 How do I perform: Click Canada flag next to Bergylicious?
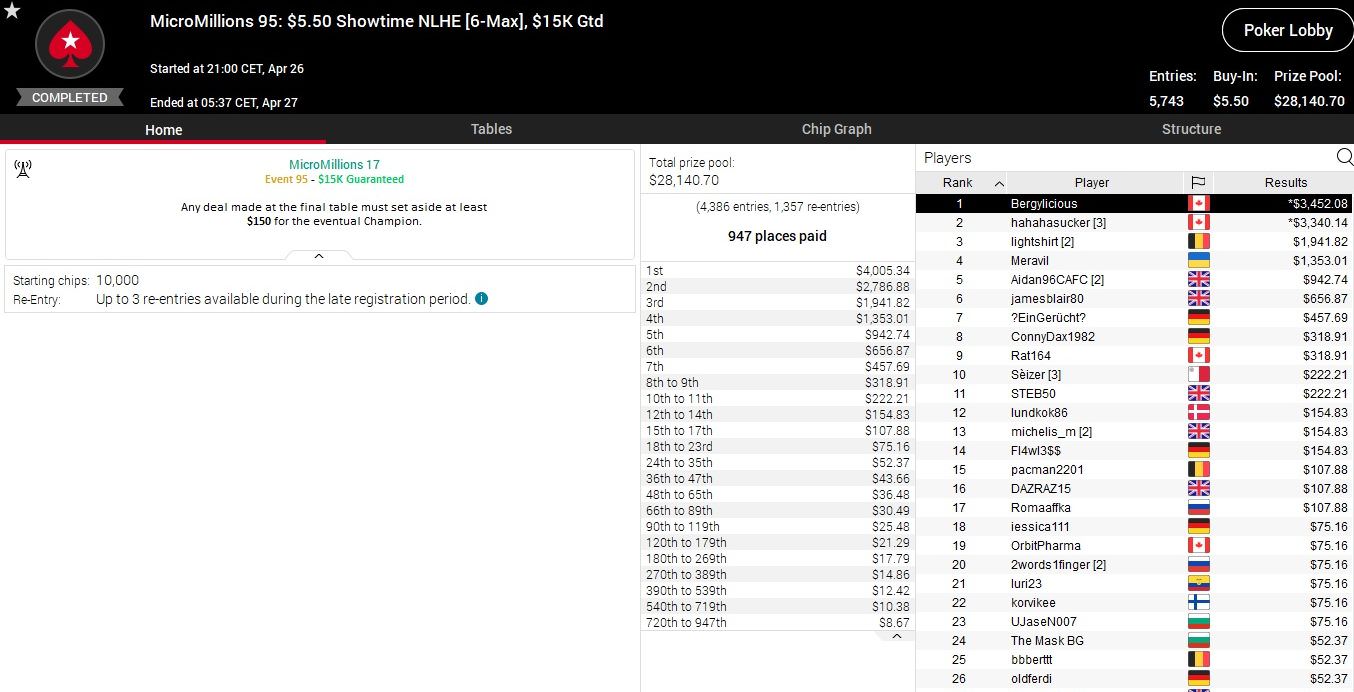click(x=1198, y=204)
